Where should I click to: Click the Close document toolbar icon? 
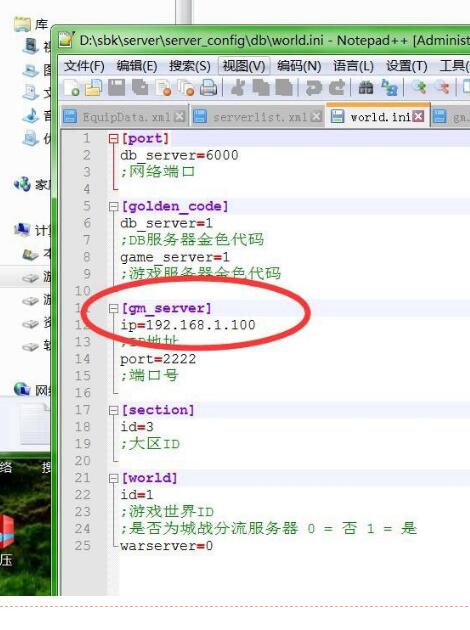pos(164,88)
